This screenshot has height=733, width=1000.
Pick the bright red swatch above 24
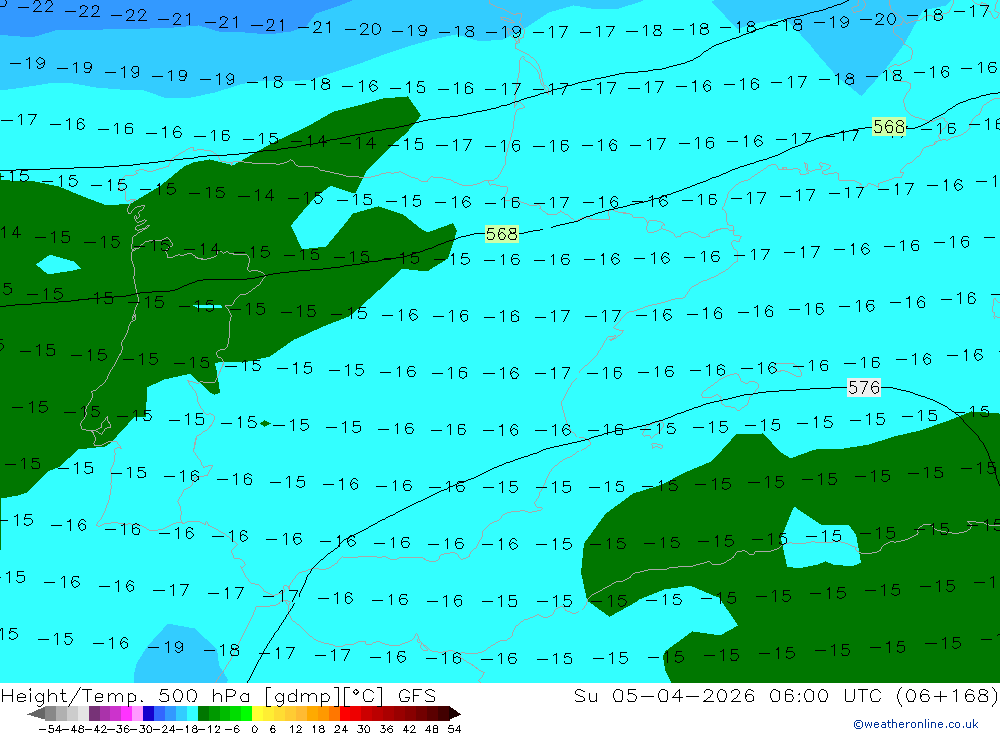(345, 713)
